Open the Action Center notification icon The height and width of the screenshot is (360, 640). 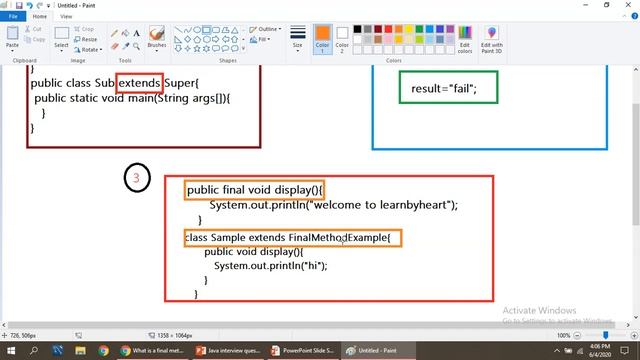click(624, 351)
